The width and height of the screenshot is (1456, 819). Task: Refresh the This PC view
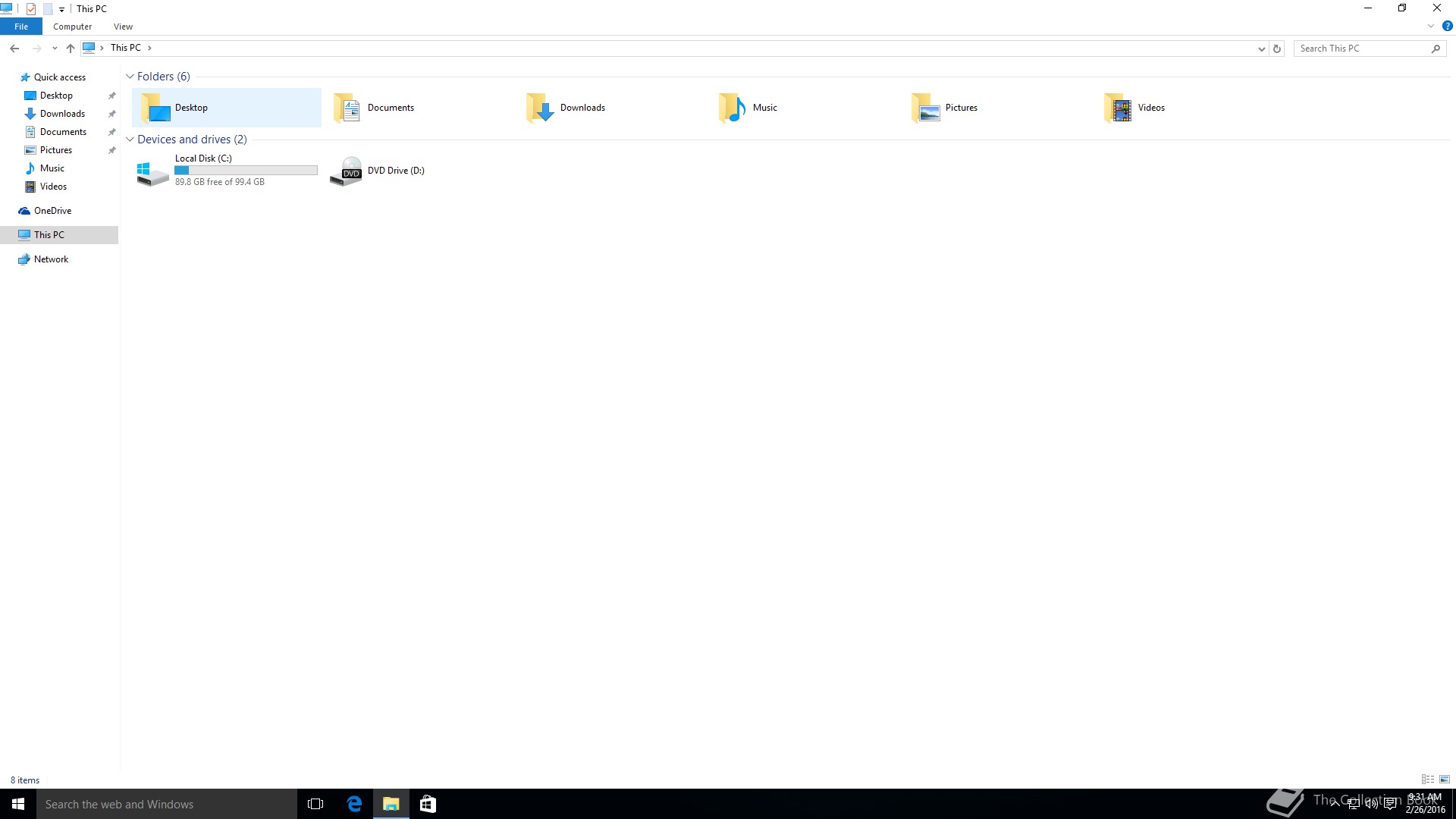coord(1277,49)
